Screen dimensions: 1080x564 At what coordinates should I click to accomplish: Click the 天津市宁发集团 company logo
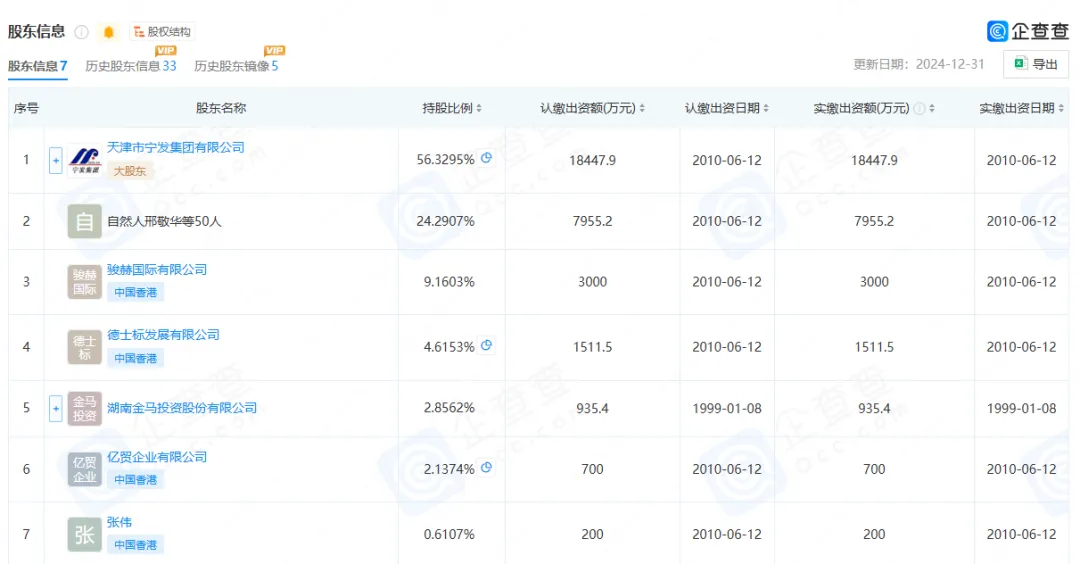tap(85, 160)
